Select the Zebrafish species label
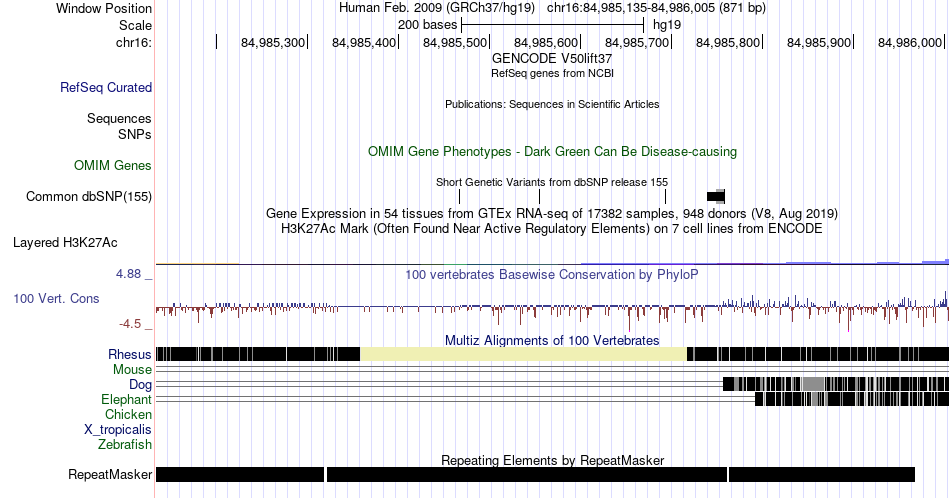 click(x=125, y=444)
